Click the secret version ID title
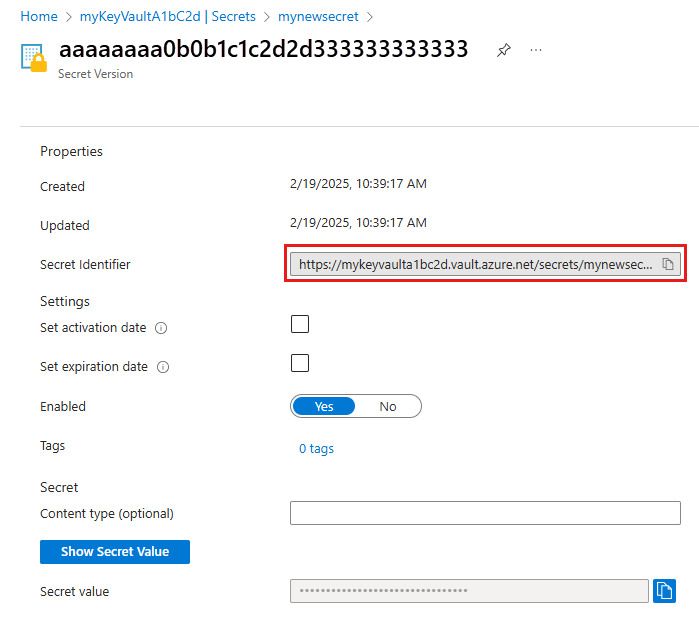Viewport: 699px width, 622px height. (263, 49)
